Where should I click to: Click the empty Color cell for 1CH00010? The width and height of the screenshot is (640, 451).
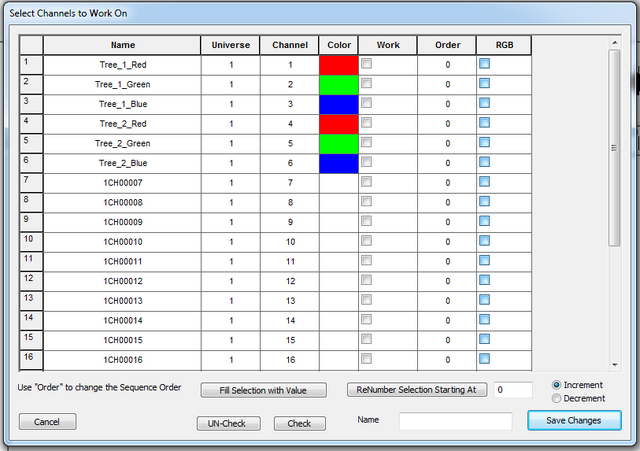[x=339, y=242]
